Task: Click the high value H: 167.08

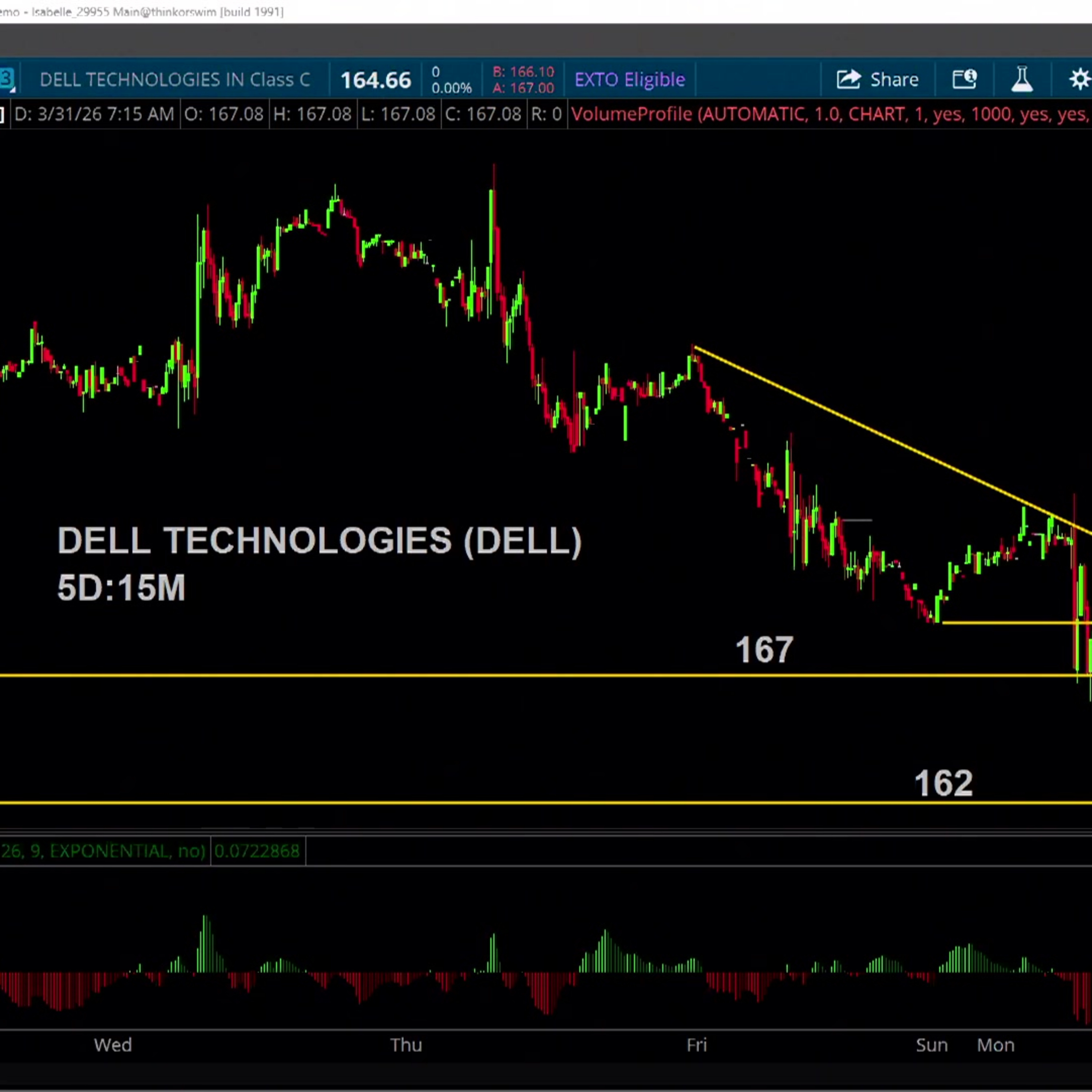Action: [x=313, y=114]
